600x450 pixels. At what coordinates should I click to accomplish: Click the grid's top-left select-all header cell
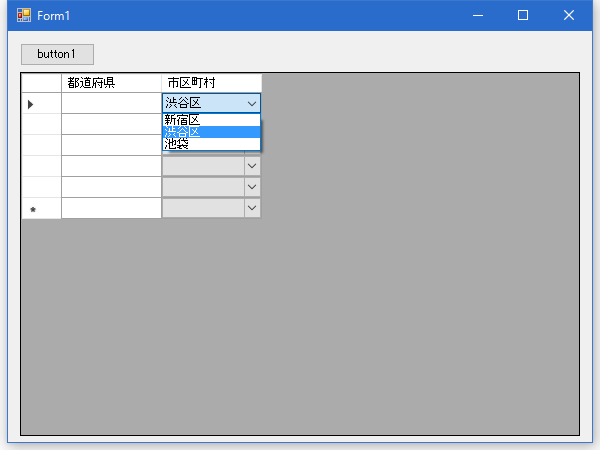(x=41, y=82)
